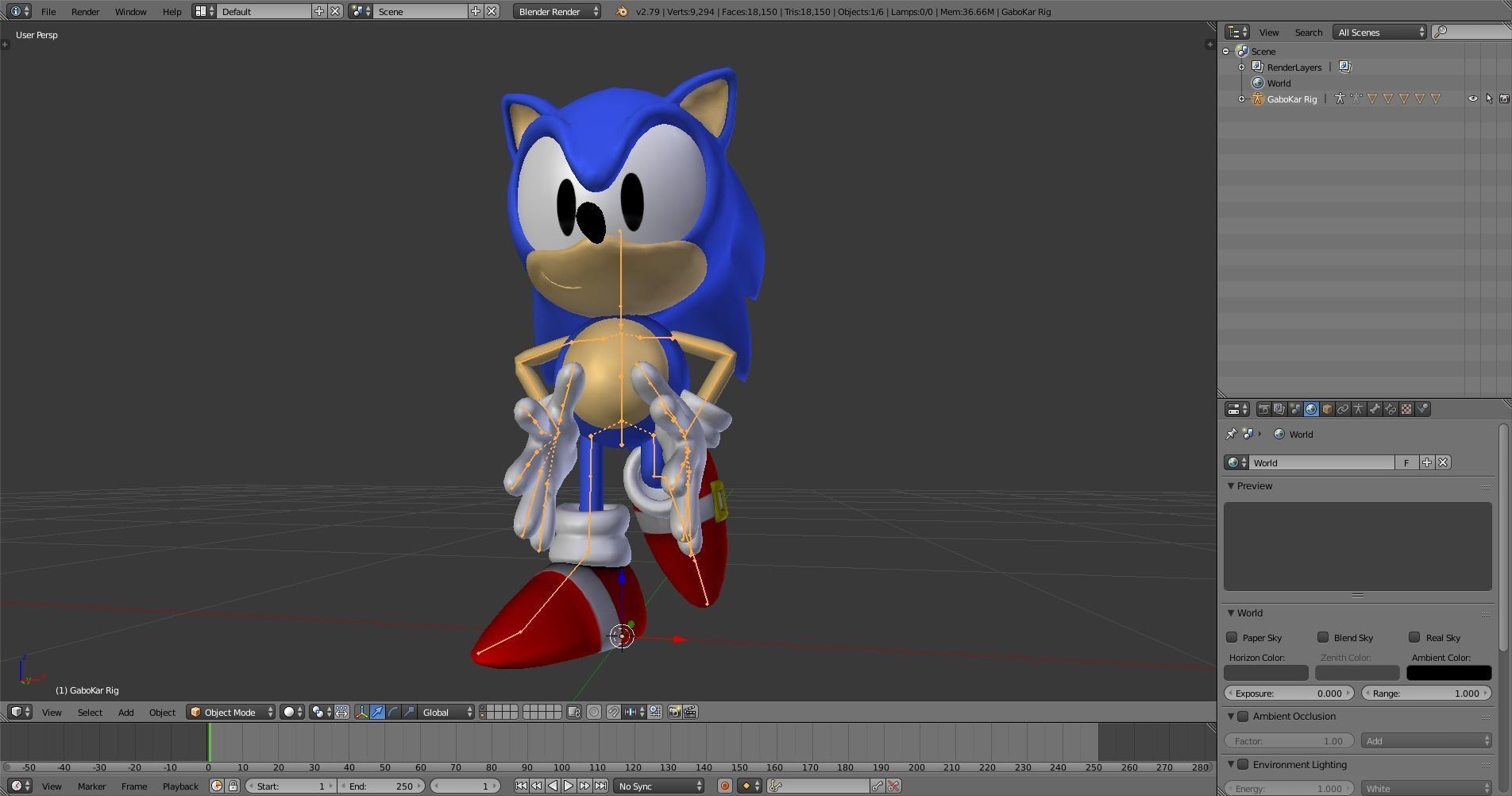
Task: Pin the properties context with pushpin
Action: tap(1231, 434)
